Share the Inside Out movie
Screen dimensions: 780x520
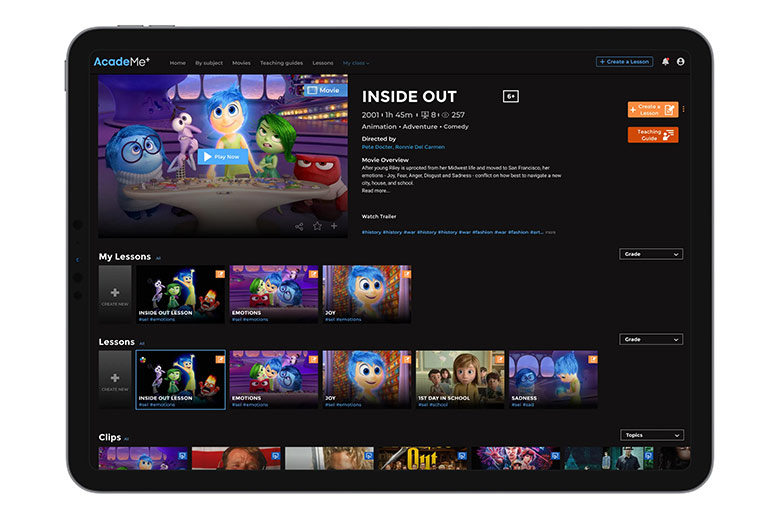pos(299,226)
